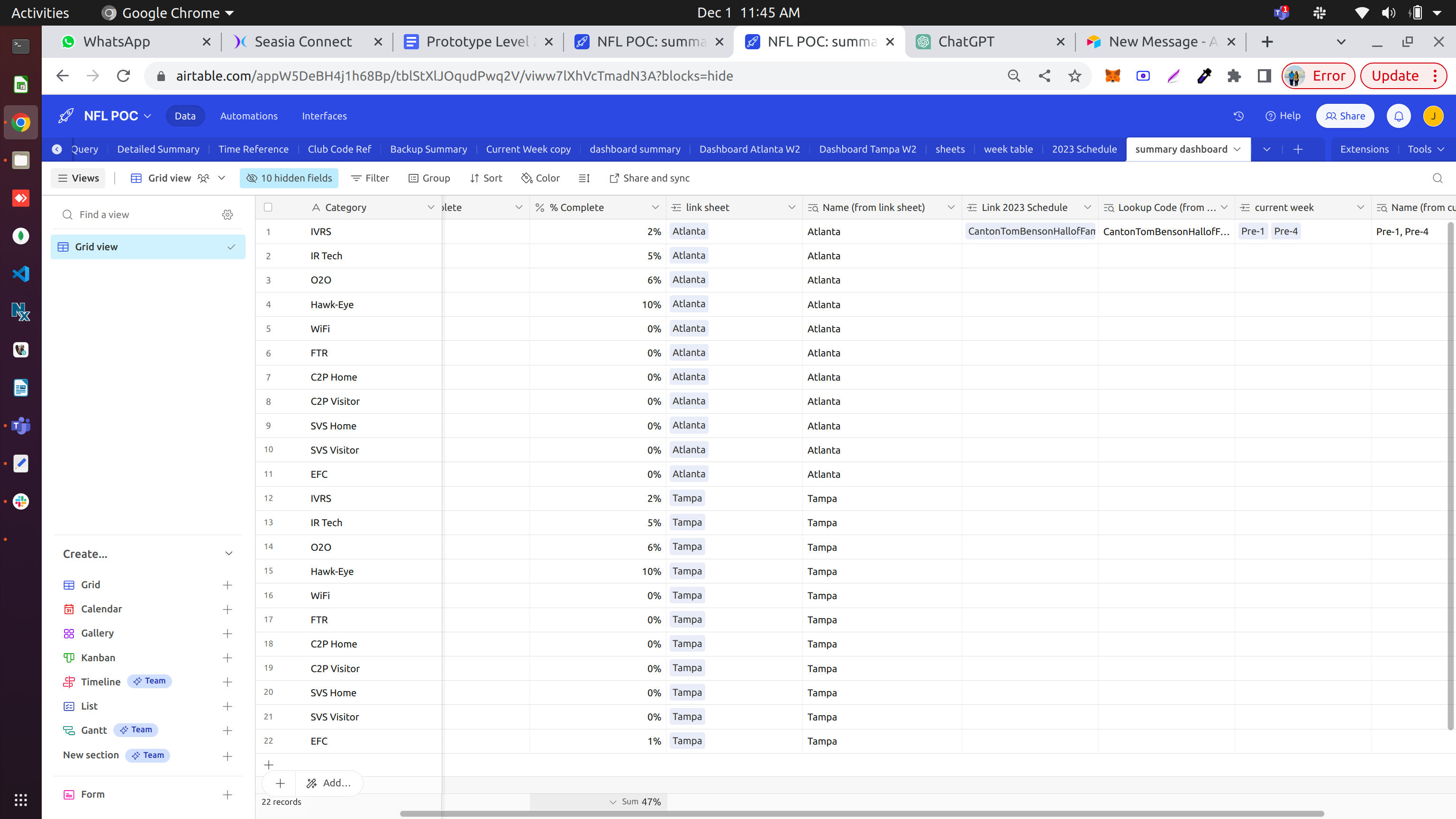Add a new Timeline view
1456x819 pixels.
pos(227,682)
